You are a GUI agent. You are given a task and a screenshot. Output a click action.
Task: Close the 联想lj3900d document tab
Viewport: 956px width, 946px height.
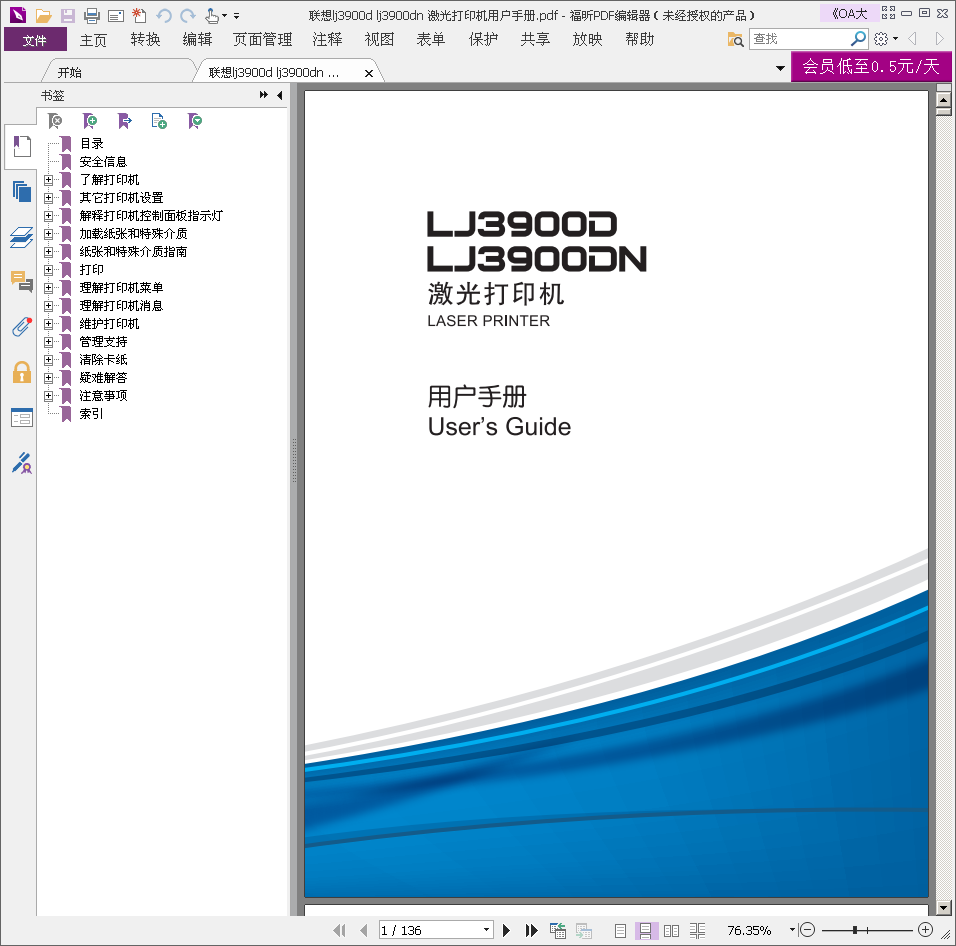click(369, 73)
